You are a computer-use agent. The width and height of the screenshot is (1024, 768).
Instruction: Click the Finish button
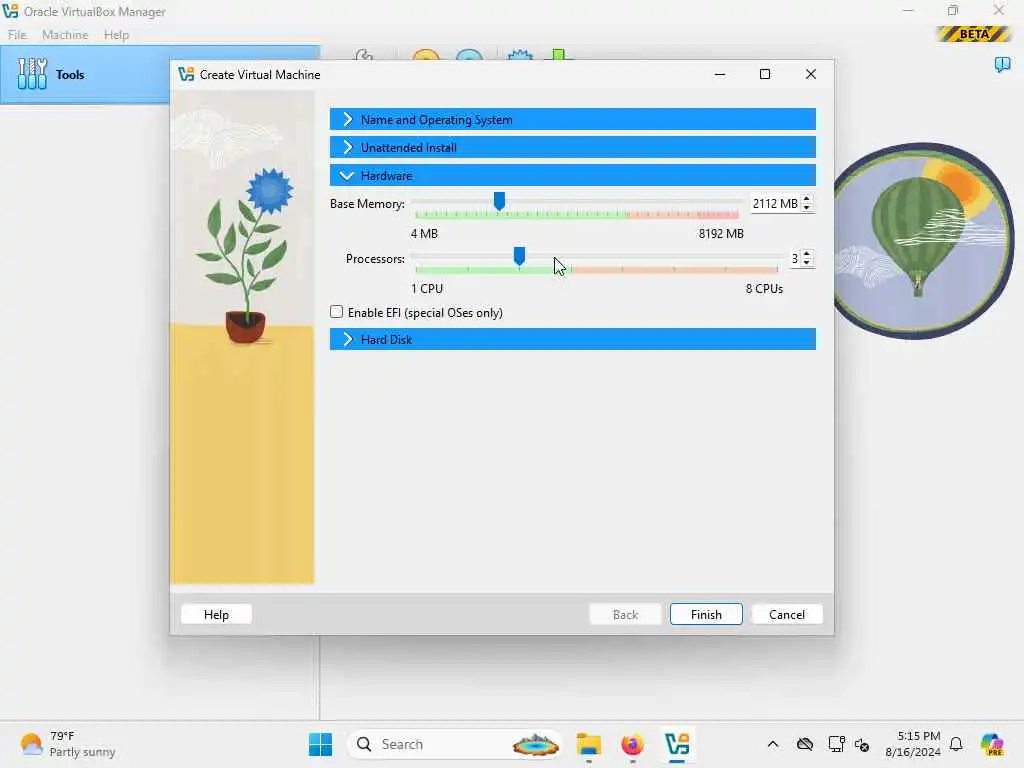[706, 615]
